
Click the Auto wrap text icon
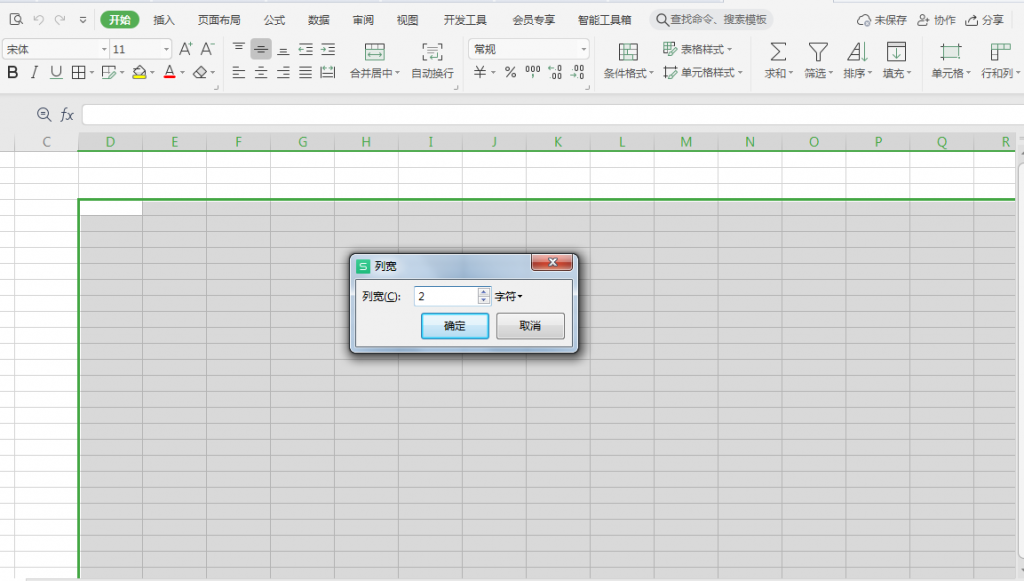[x=432, y=52]
